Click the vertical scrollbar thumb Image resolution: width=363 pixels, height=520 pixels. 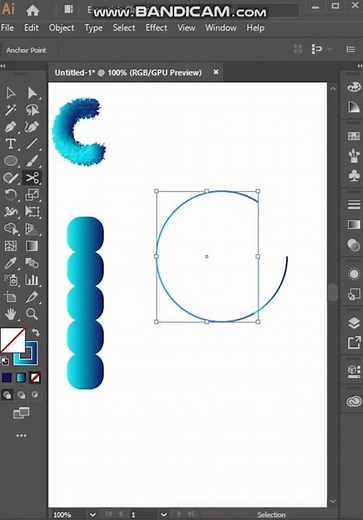[332, 292]
